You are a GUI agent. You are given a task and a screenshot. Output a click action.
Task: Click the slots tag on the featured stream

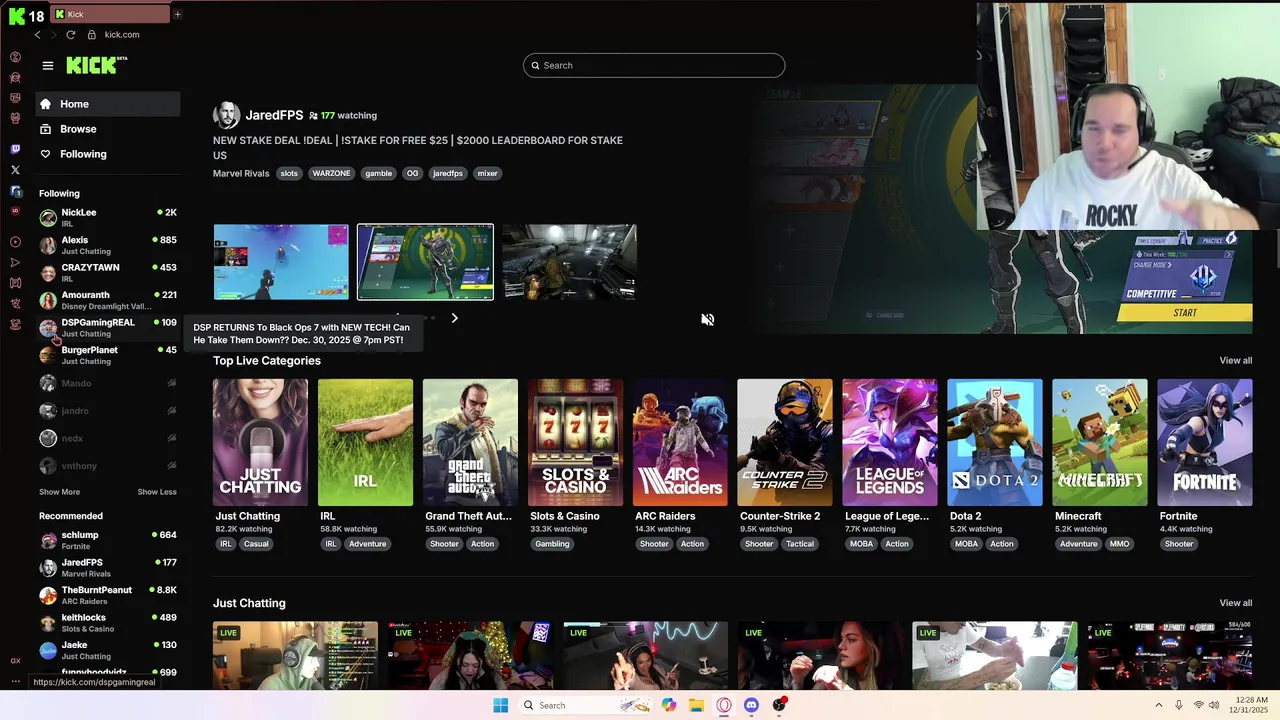(x=289, y=173)
